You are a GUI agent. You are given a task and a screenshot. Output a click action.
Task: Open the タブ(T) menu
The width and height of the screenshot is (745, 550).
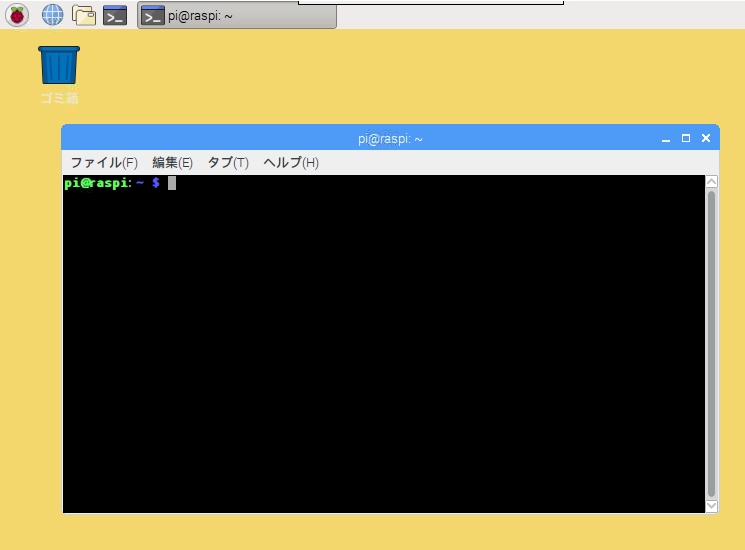[x=227, y=163]
